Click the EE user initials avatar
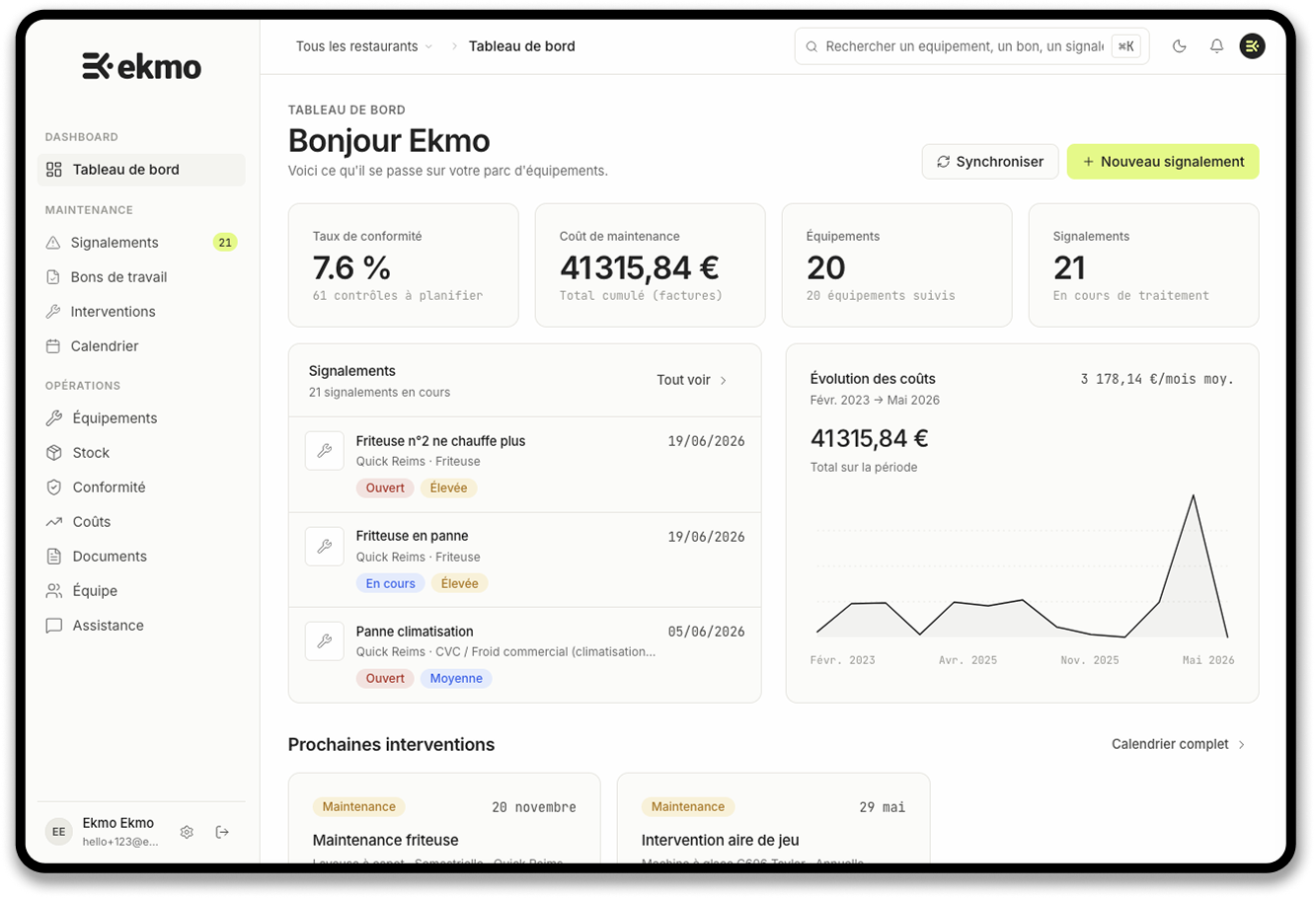 (59, 832)
